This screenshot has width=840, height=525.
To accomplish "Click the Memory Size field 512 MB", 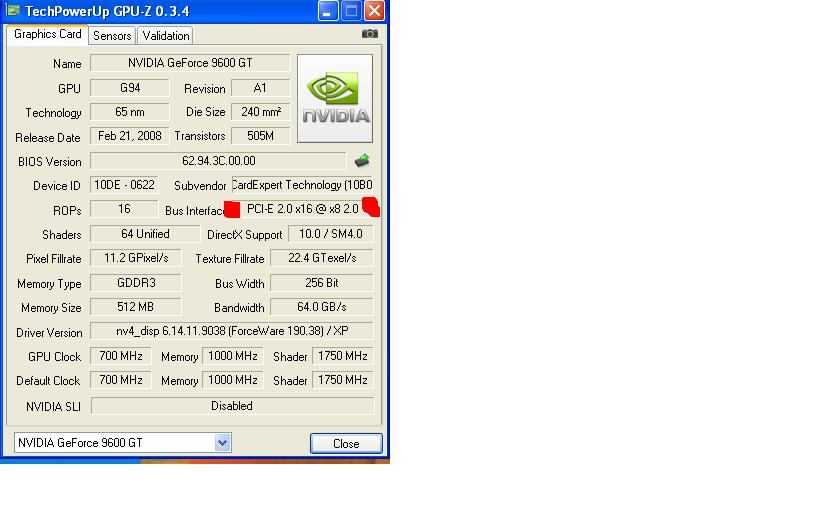I will 136,307.
